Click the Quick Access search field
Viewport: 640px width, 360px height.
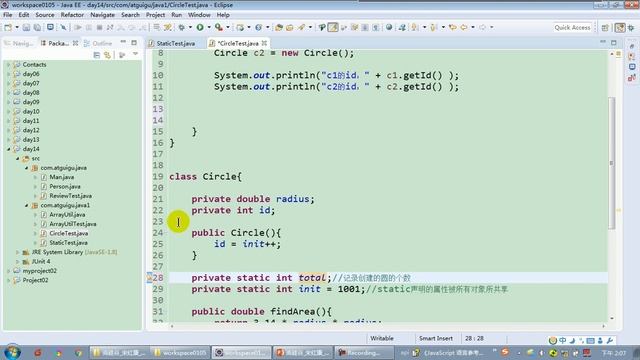pyautogui.click(x=572, y=28)
